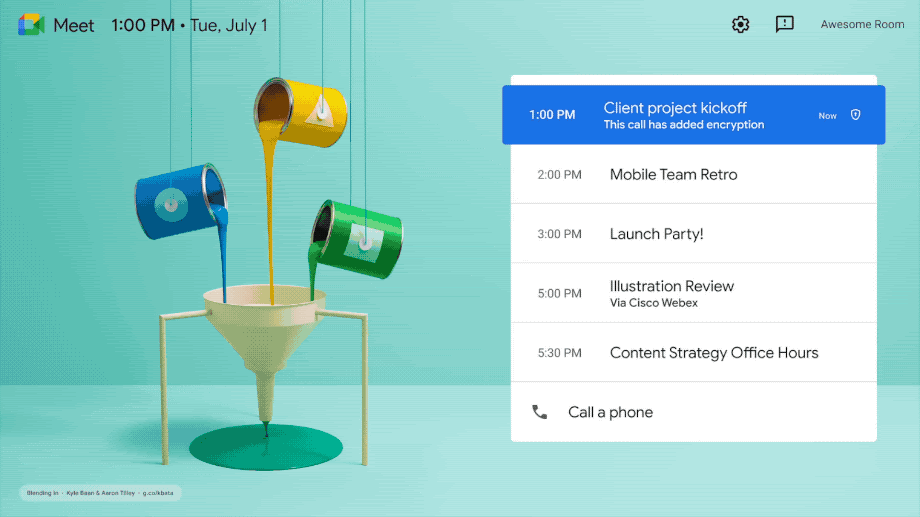920x517 pixels.
Task: Select the Mobile Team Retro meeting
Action: pos(694,174)
